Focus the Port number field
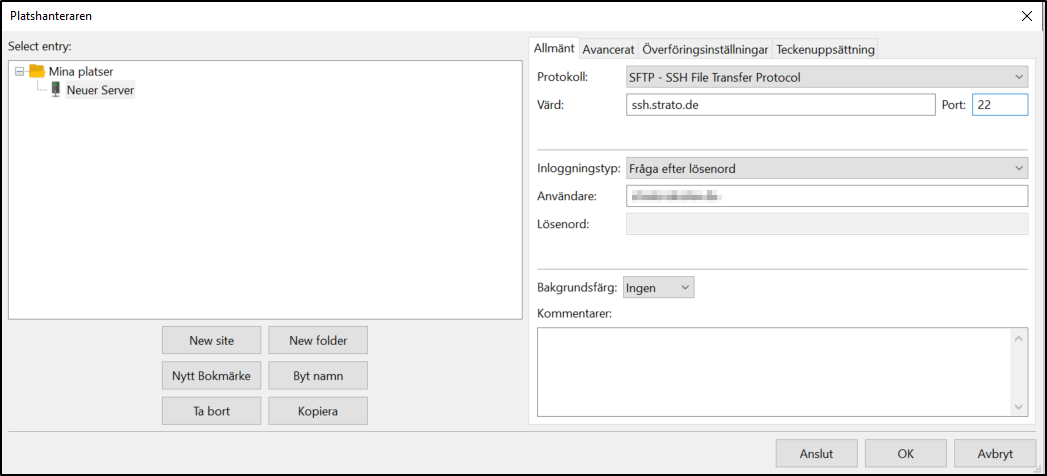Image resolution: width=1047 pixels, height=476 pixels. [x=999, y=105]
